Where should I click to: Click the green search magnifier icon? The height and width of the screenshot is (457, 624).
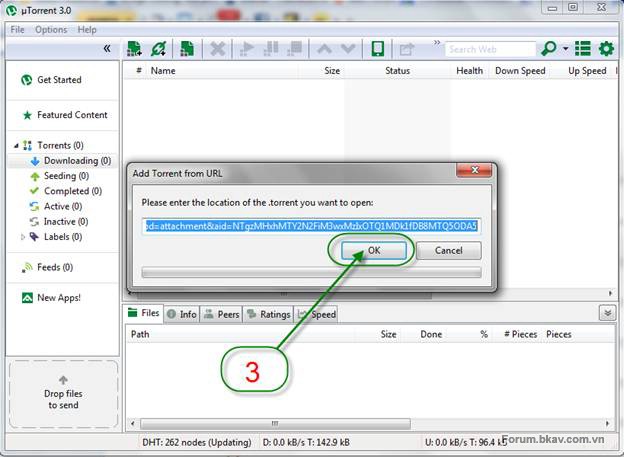pyautogui.click(x=549, y=48)
